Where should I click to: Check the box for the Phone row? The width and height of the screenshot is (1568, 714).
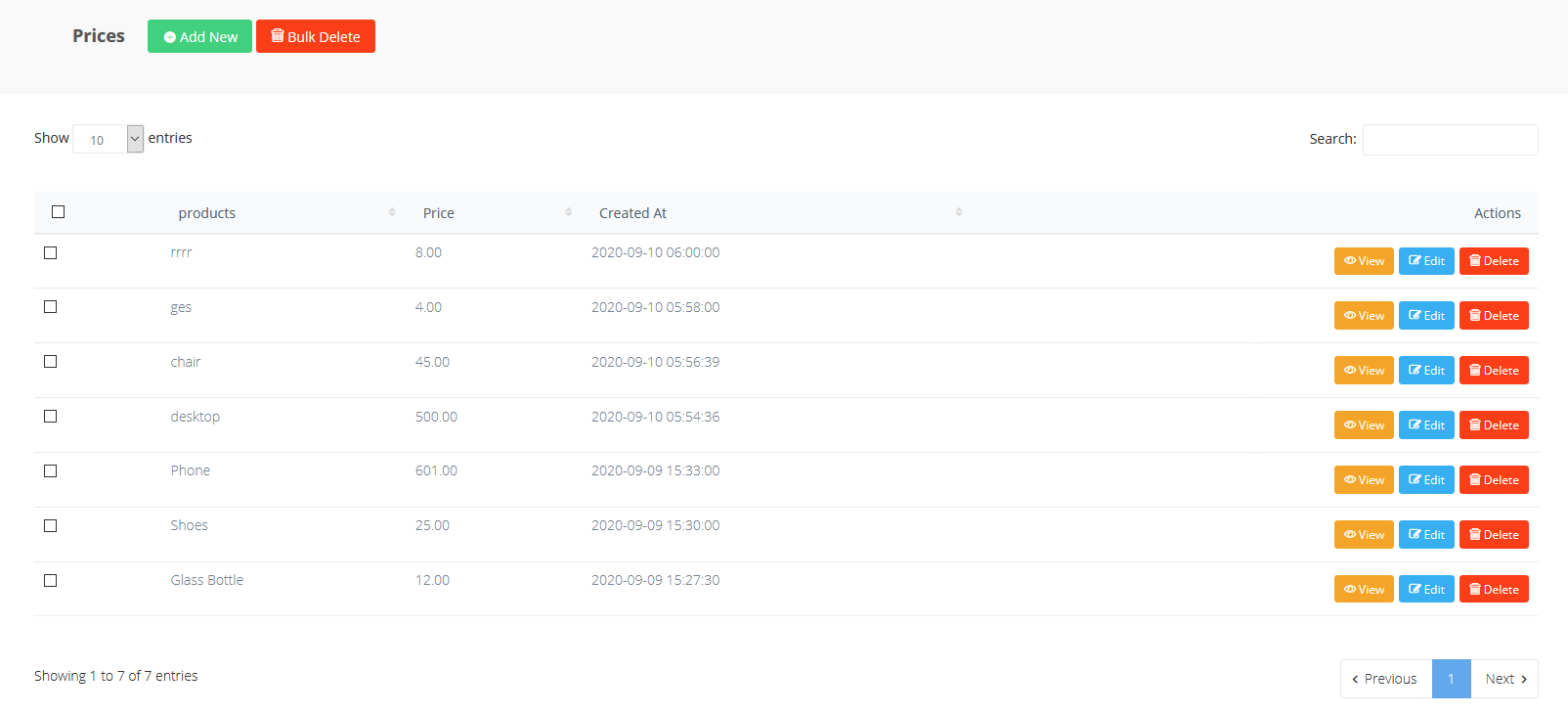(x=50, y=470)
